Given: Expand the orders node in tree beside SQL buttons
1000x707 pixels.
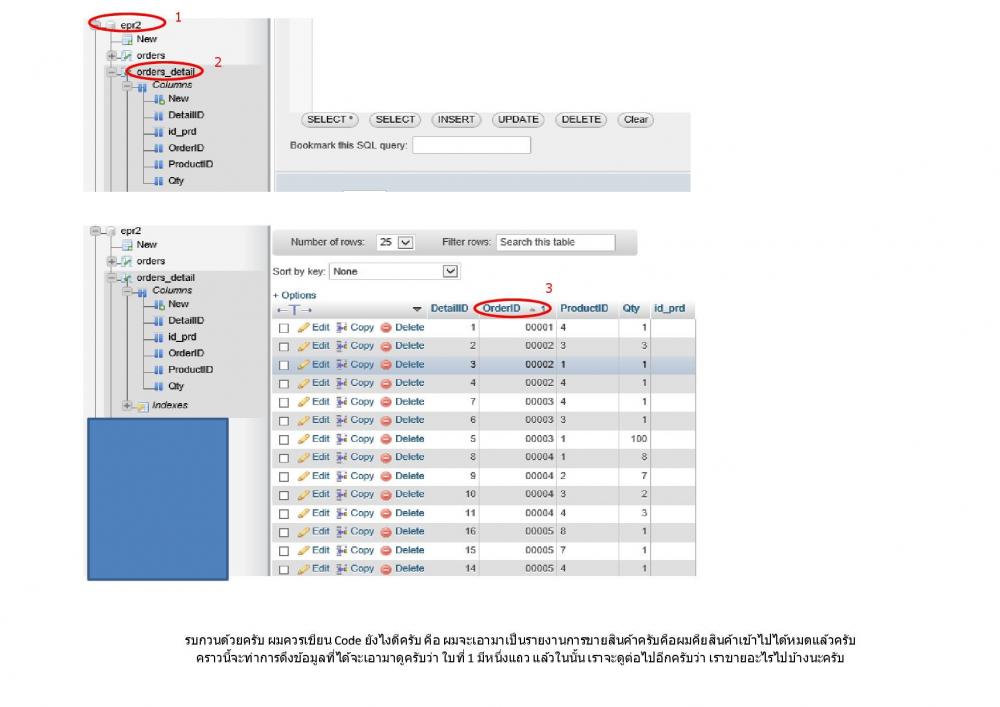Looking at the screenshot, I should [x=112, y=56].
